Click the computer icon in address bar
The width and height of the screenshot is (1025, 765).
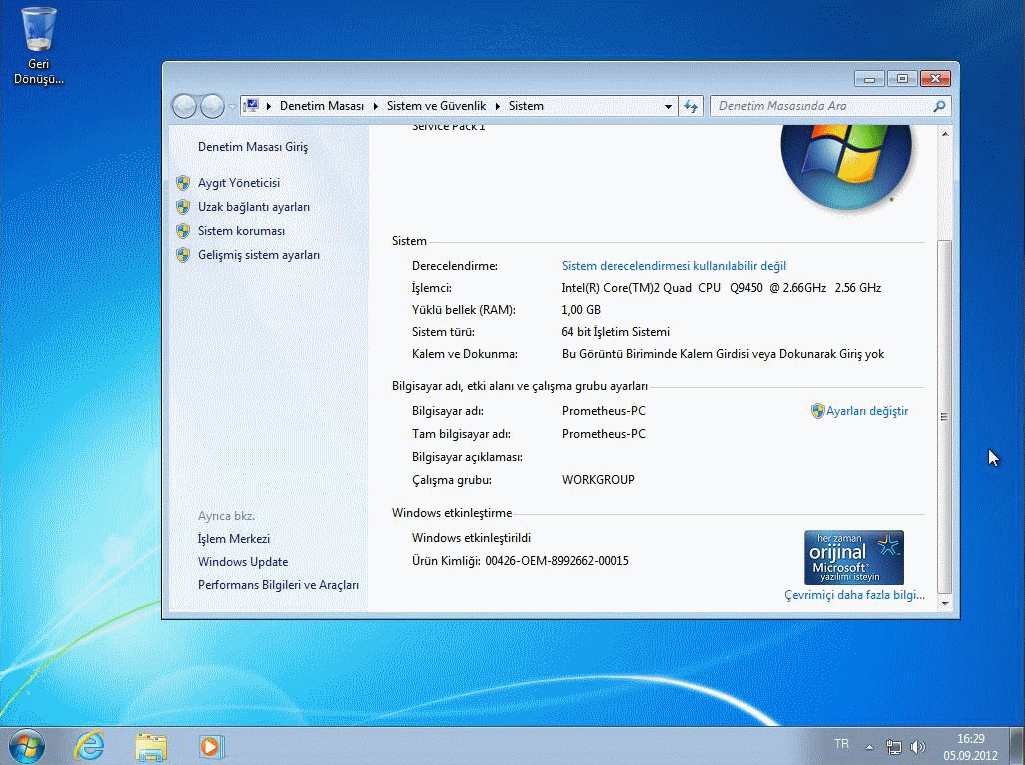click(252, 105)
